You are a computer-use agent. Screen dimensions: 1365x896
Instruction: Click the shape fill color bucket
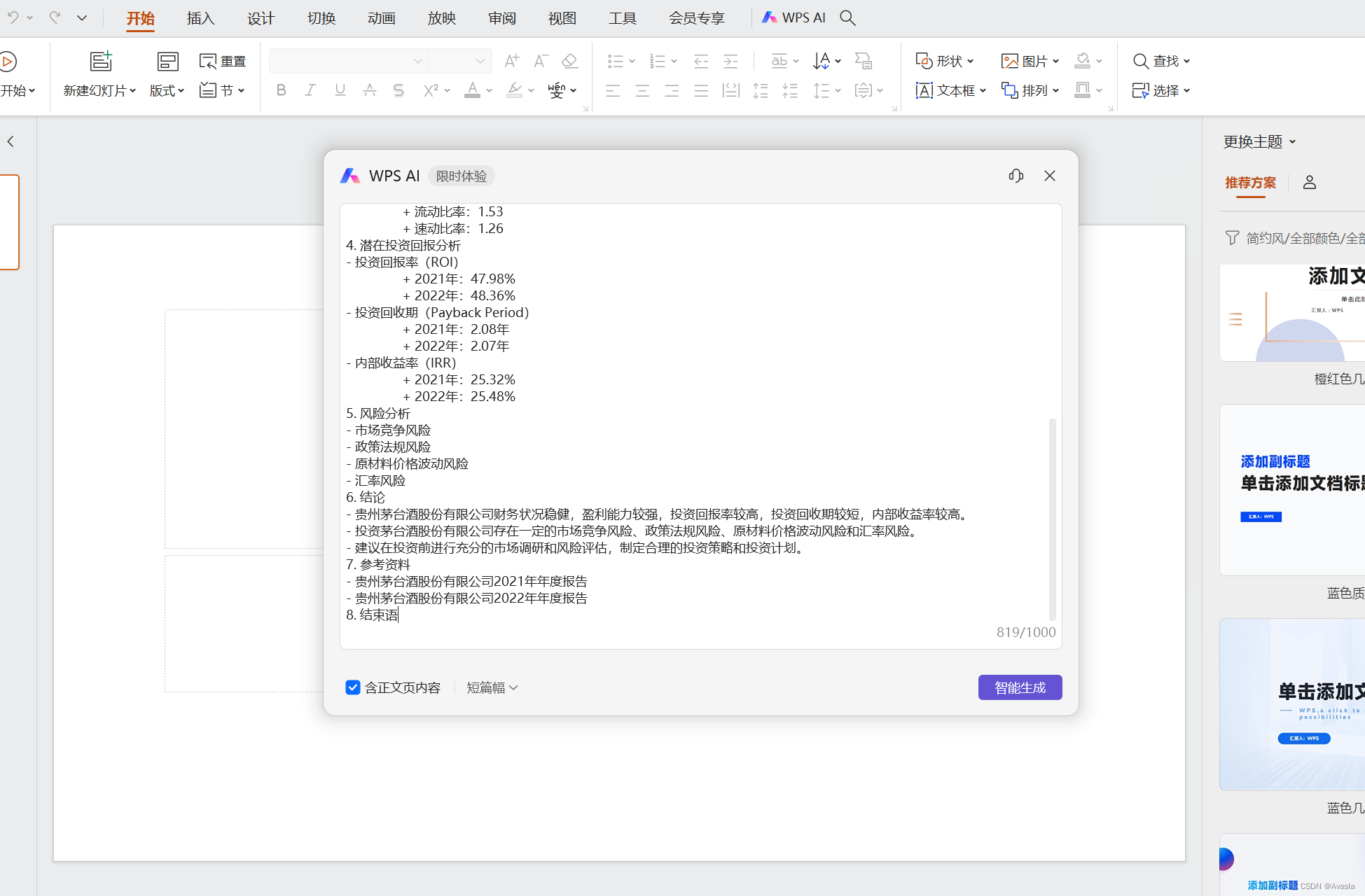(x=1083, y=61)
